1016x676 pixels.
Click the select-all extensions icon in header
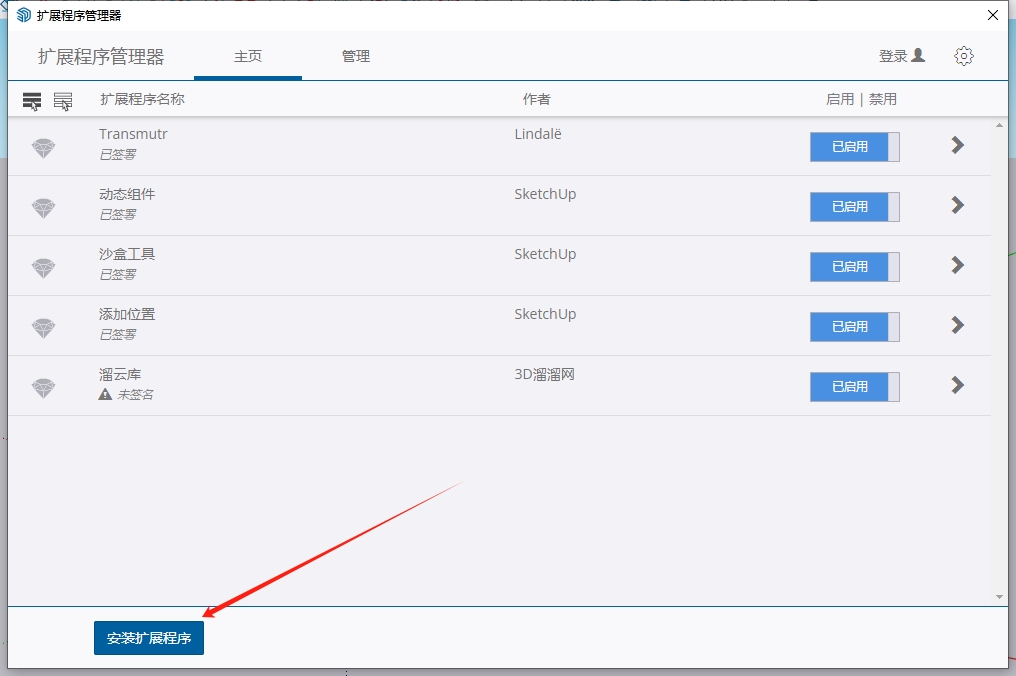pyautogui.click(x=32, y=101)
